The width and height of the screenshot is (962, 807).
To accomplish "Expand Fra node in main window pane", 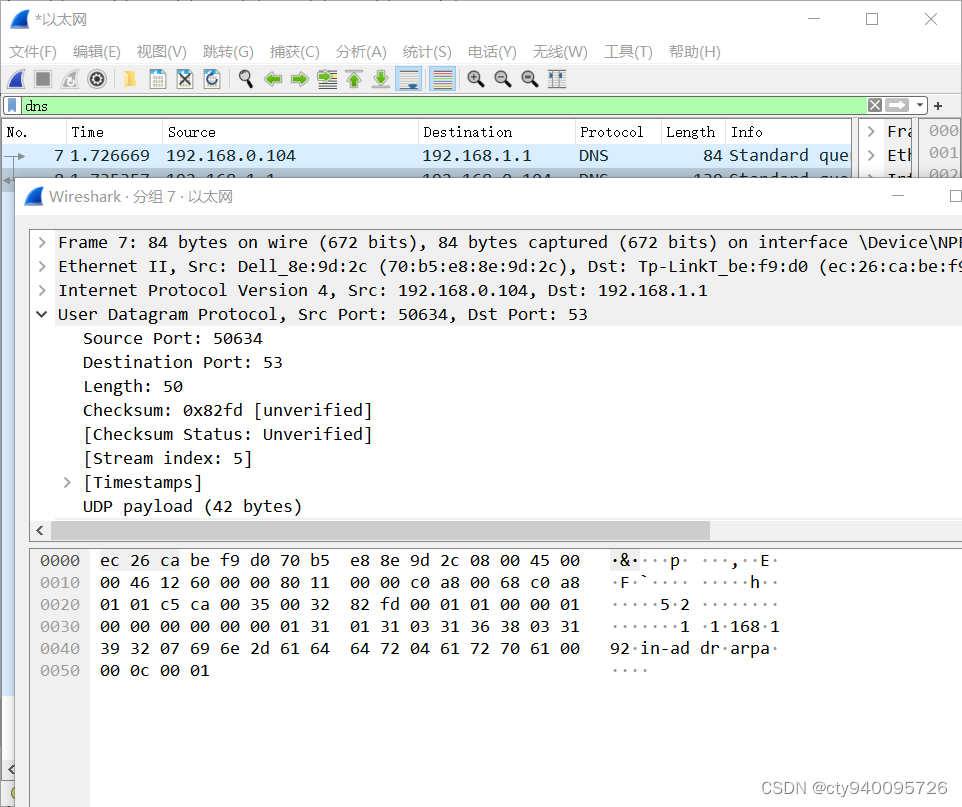I will point(871,131).
